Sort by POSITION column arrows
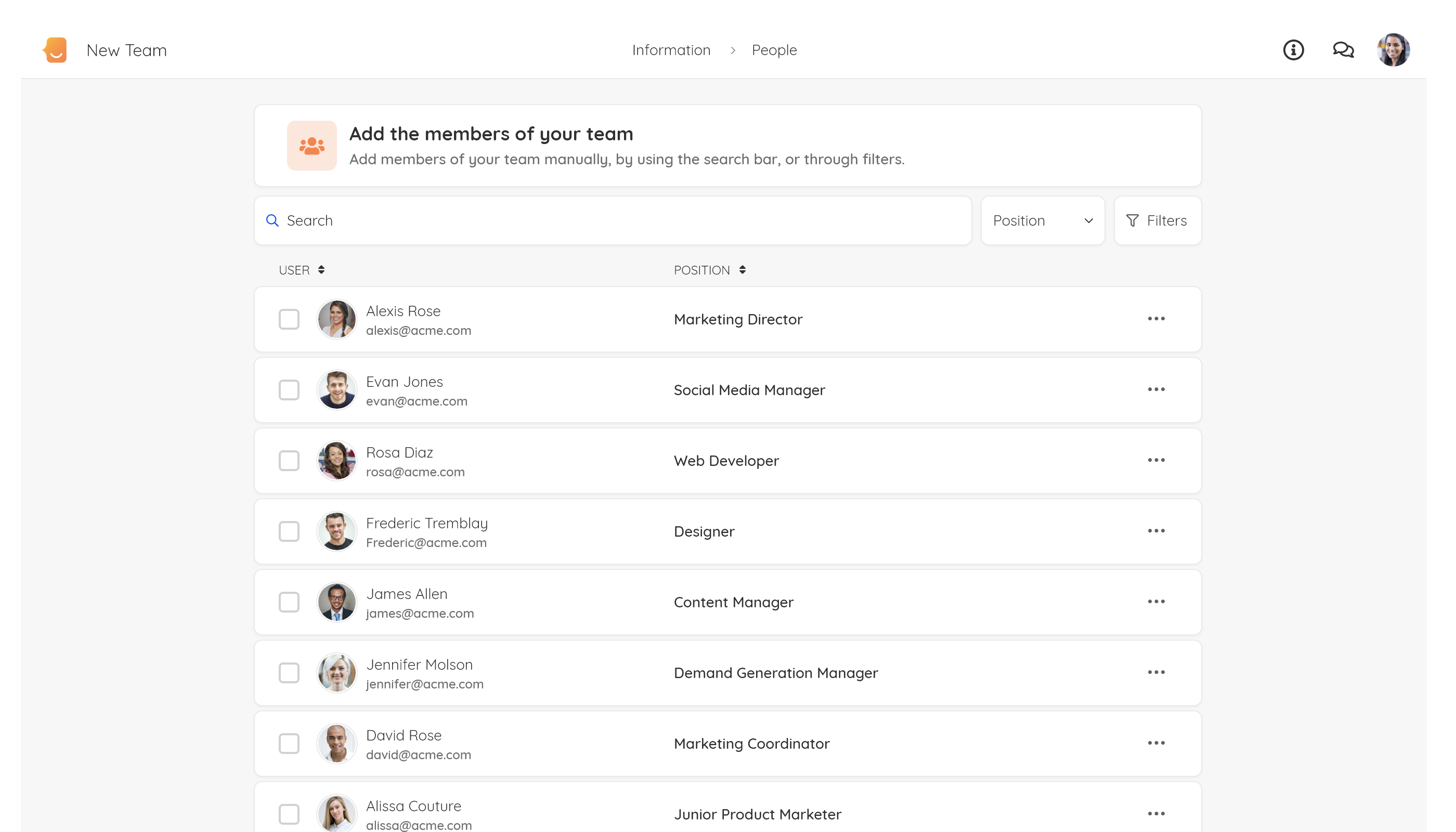Screen dimensions: 1456x832 click(742, 270)
